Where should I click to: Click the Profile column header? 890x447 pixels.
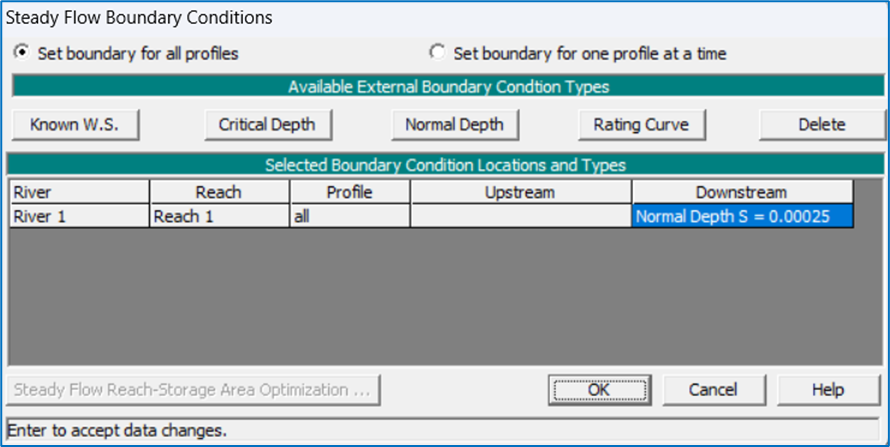click(x=350, y=192)
